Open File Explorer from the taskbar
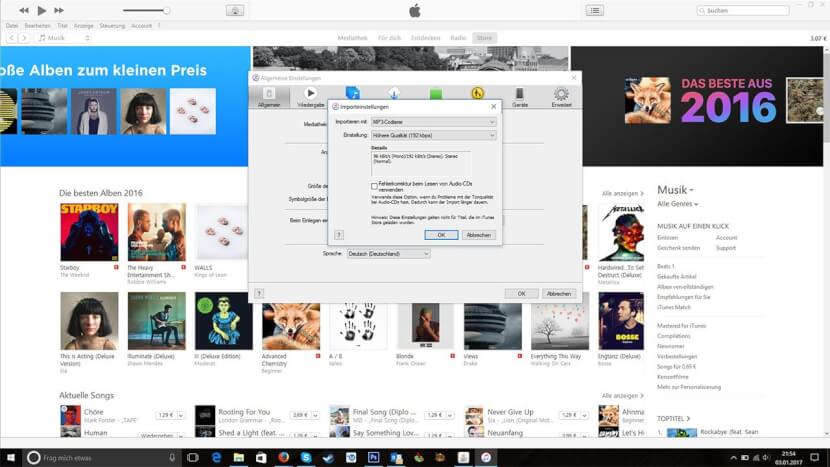830x467 pixels. click(239, 457)
